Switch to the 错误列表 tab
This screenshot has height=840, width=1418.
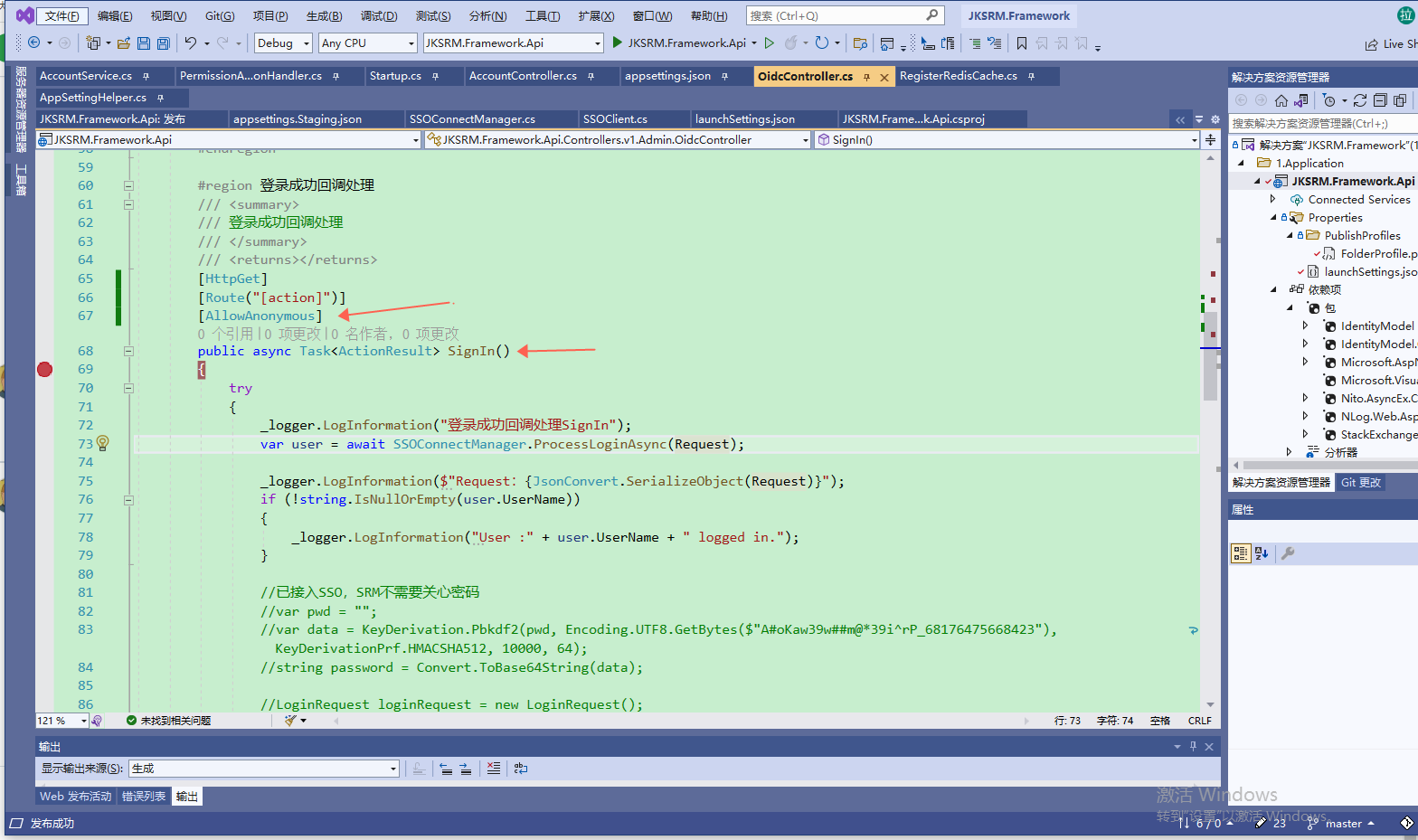144,797
